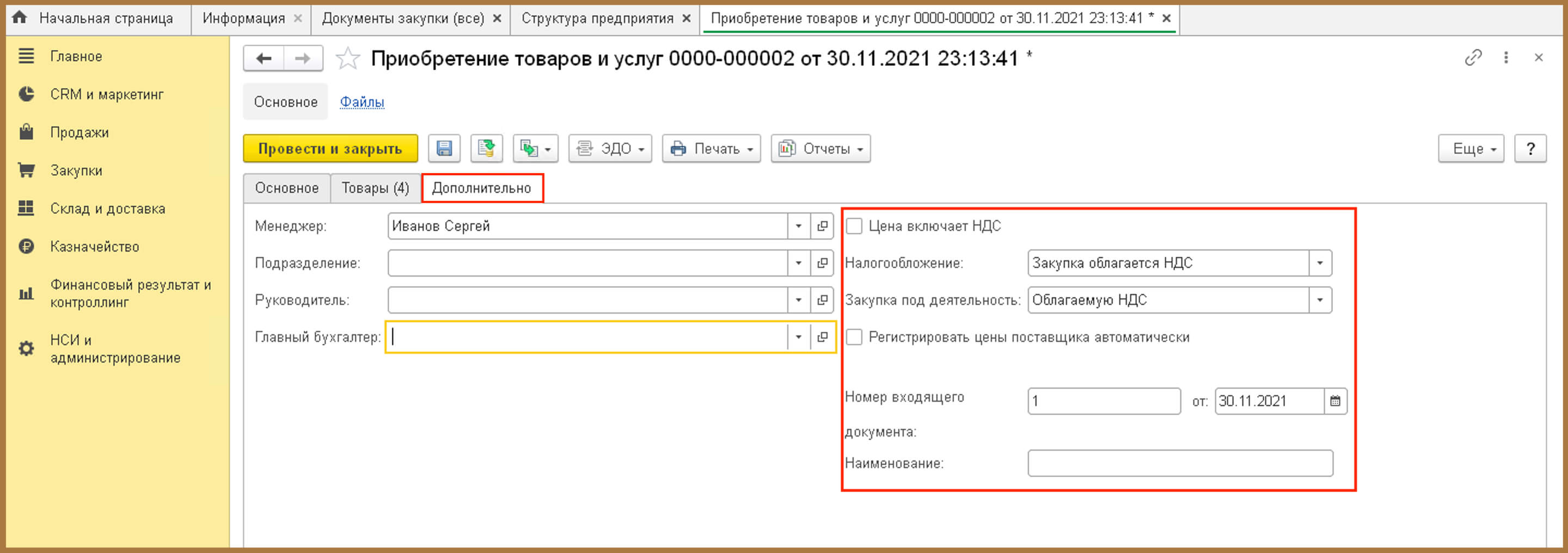Click the Казначейство ruble coin icon
The image size is (1568, 553).
(26, 247)
